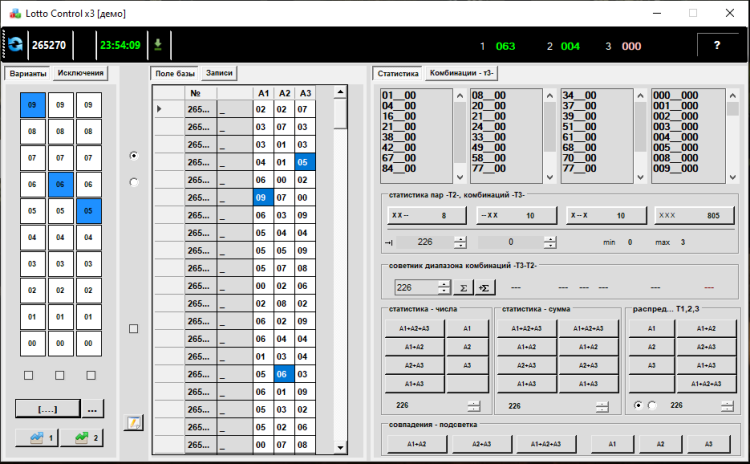This screenshot has height=464, width=750.
Task: Select the A1 column header in table
Action: click(262, 93)
